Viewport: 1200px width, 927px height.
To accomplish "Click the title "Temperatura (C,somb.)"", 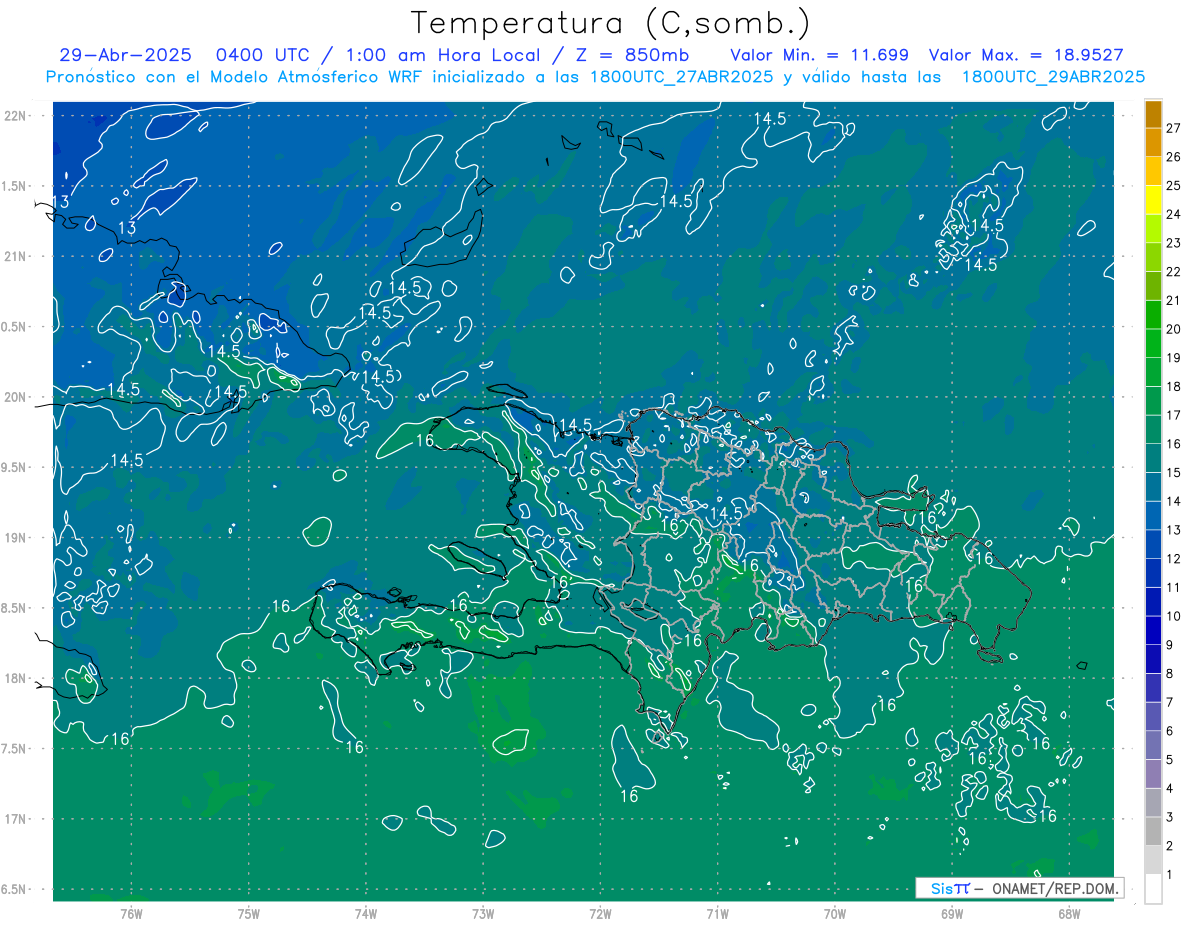I will [610, 24].
